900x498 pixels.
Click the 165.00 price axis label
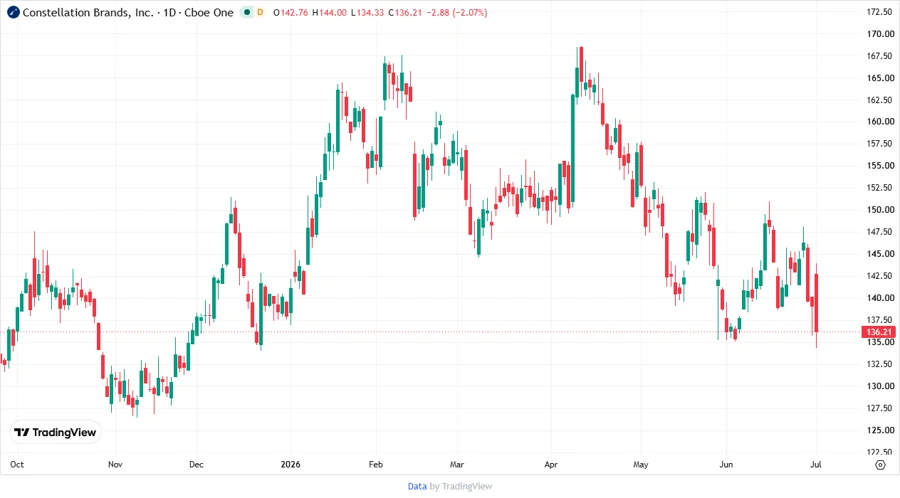tap(879, 77)
